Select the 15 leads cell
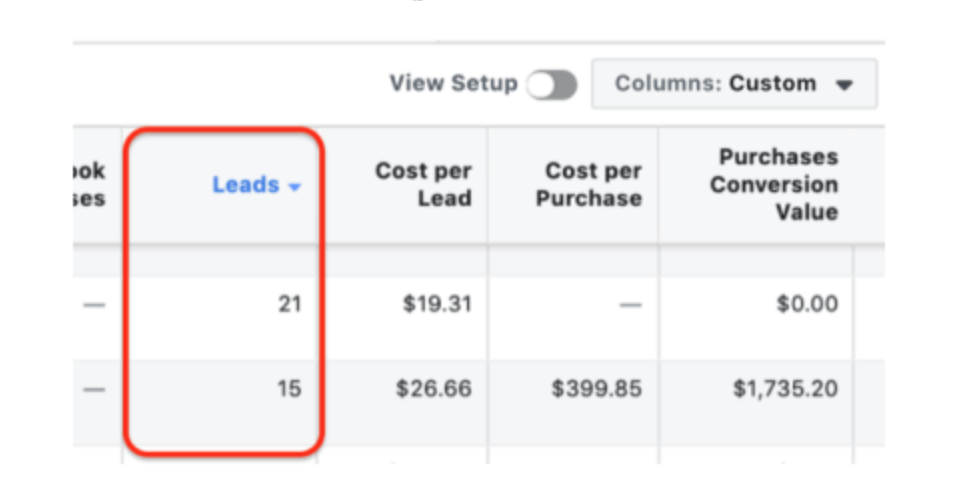This screenshot has width=966, height=496. [289, 388]
